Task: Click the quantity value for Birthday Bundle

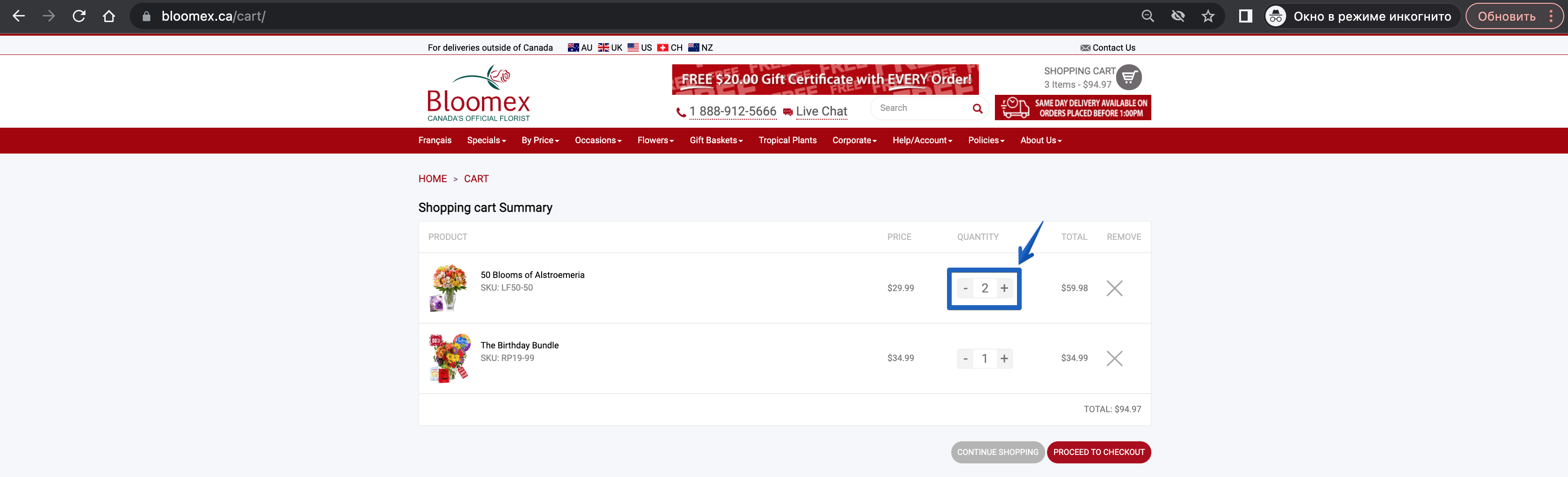Action: pos(985,359)
